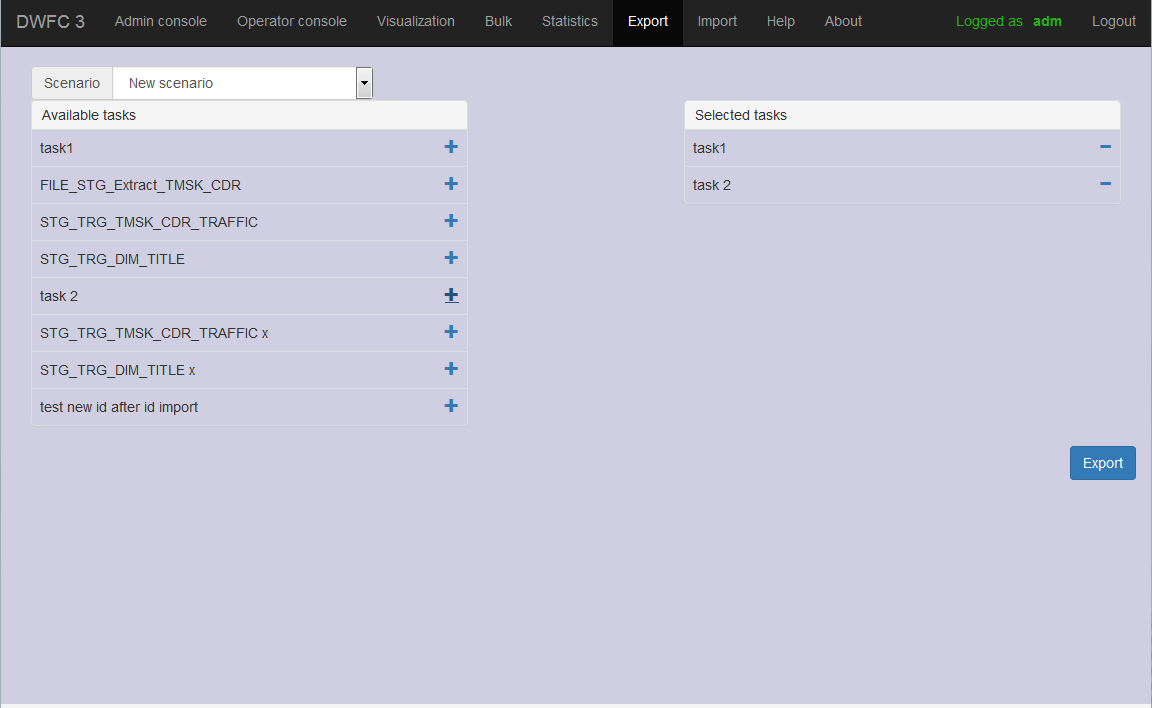1152x708 pixels.
Task: Remove task1 from Selected tasks
Action: [x=1105, y=147]
